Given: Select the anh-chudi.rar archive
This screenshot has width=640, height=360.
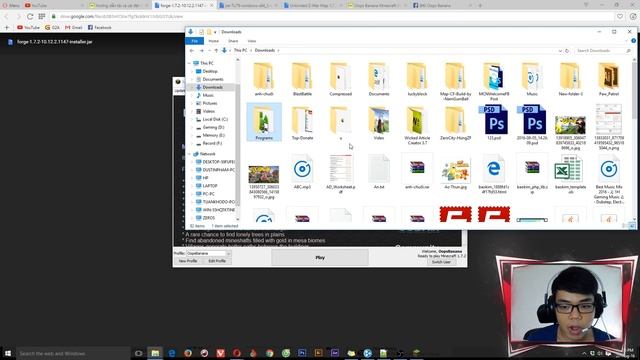Looking at the screenshot, I should click(x=417, y=171).
